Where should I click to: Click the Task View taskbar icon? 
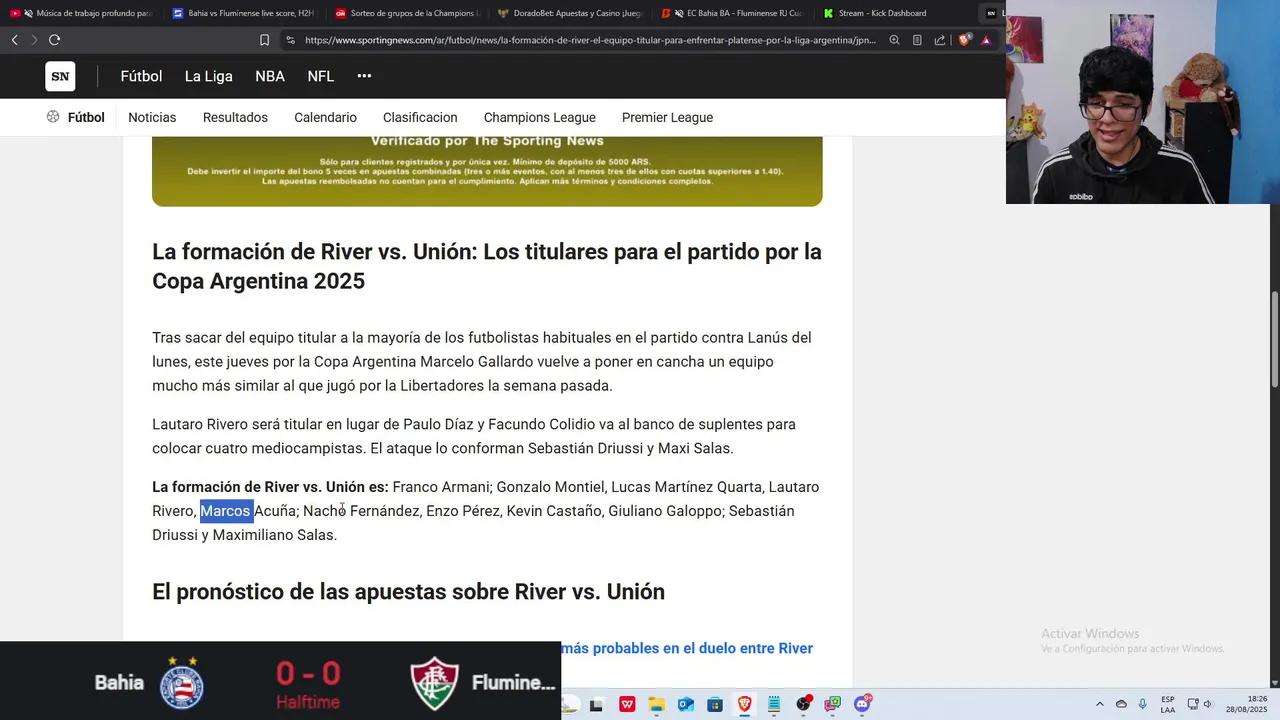coord(596,704)
